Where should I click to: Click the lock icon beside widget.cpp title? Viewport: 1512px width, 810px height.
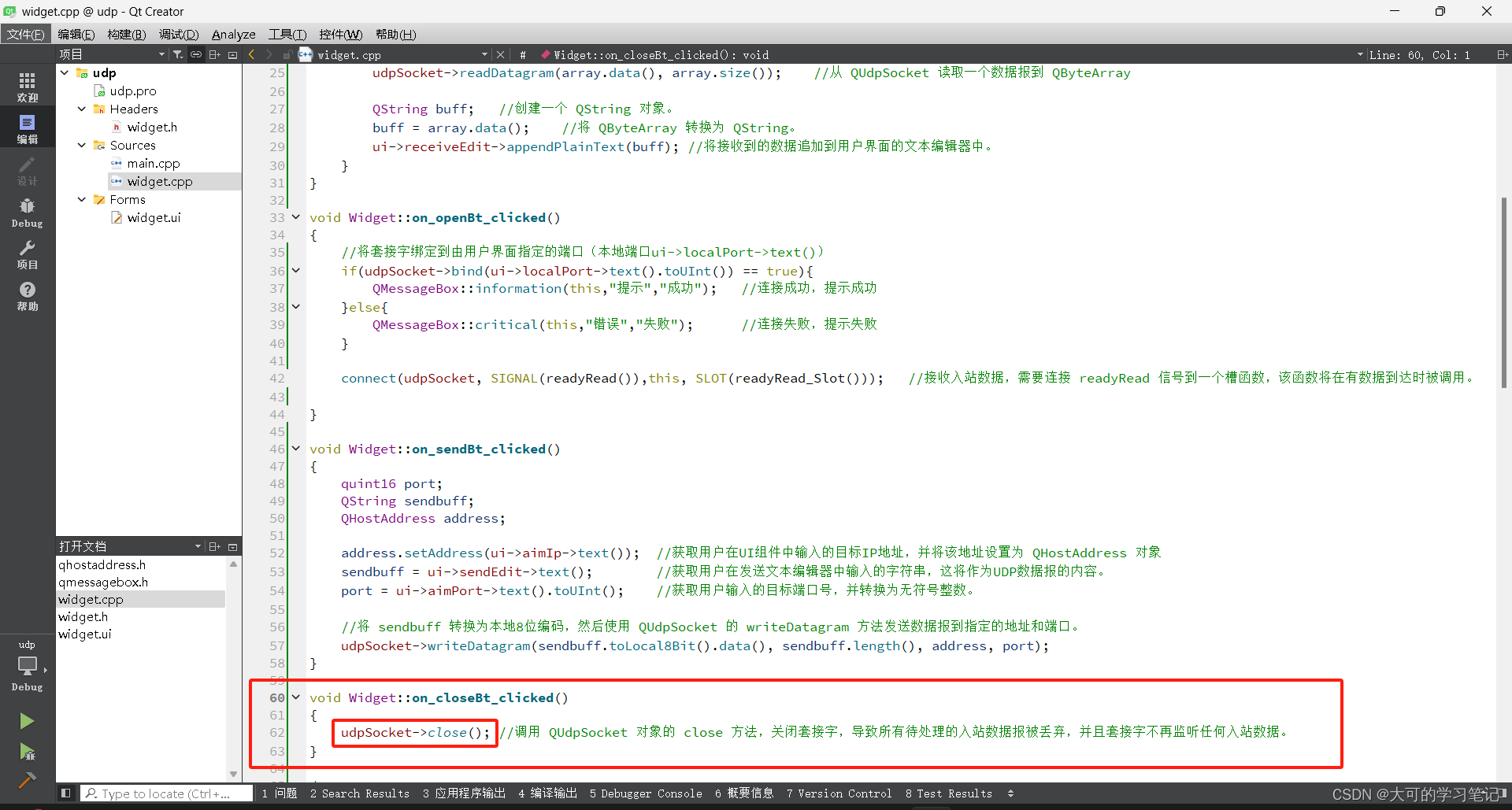(287, 54)
